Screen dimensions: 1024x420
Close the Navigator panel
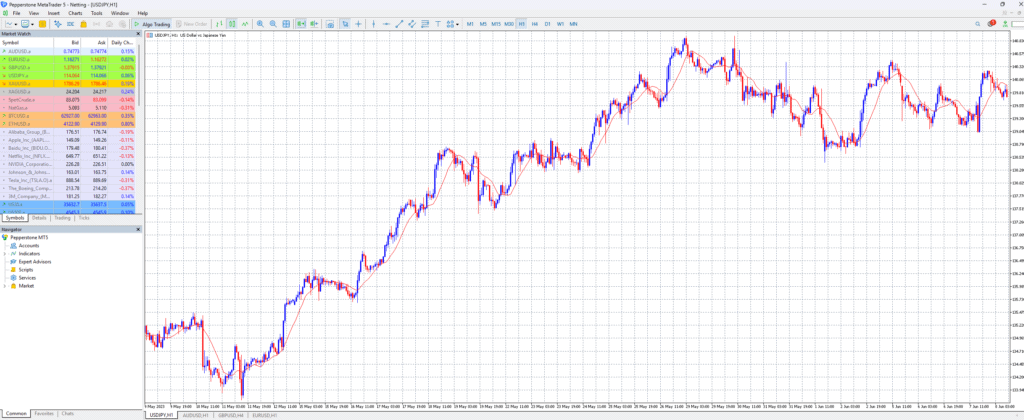click(x=138, y=229)
